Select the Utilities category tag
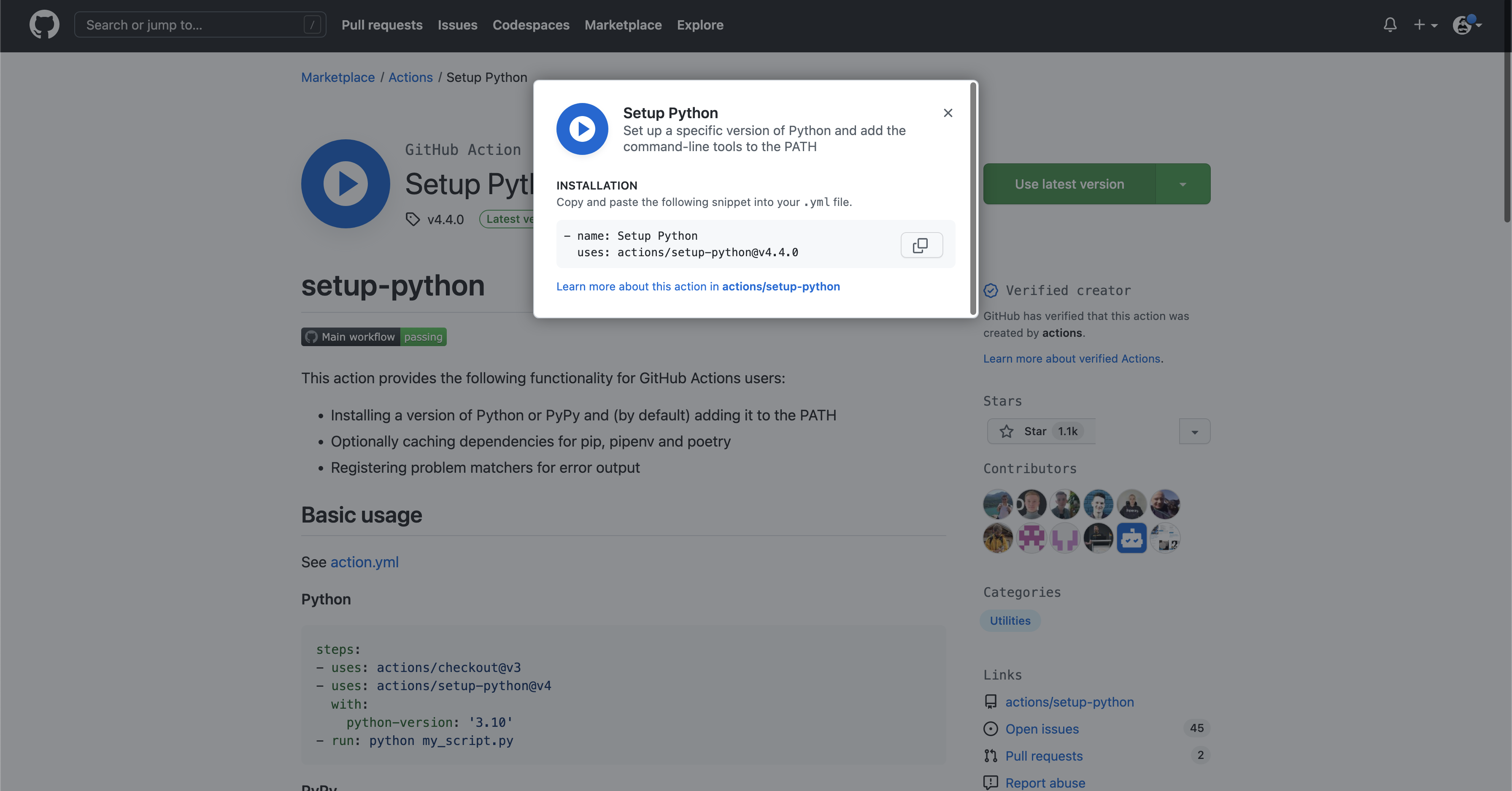The width and height of the screenshot is (1512, 791). click(x=1010, y=621)
